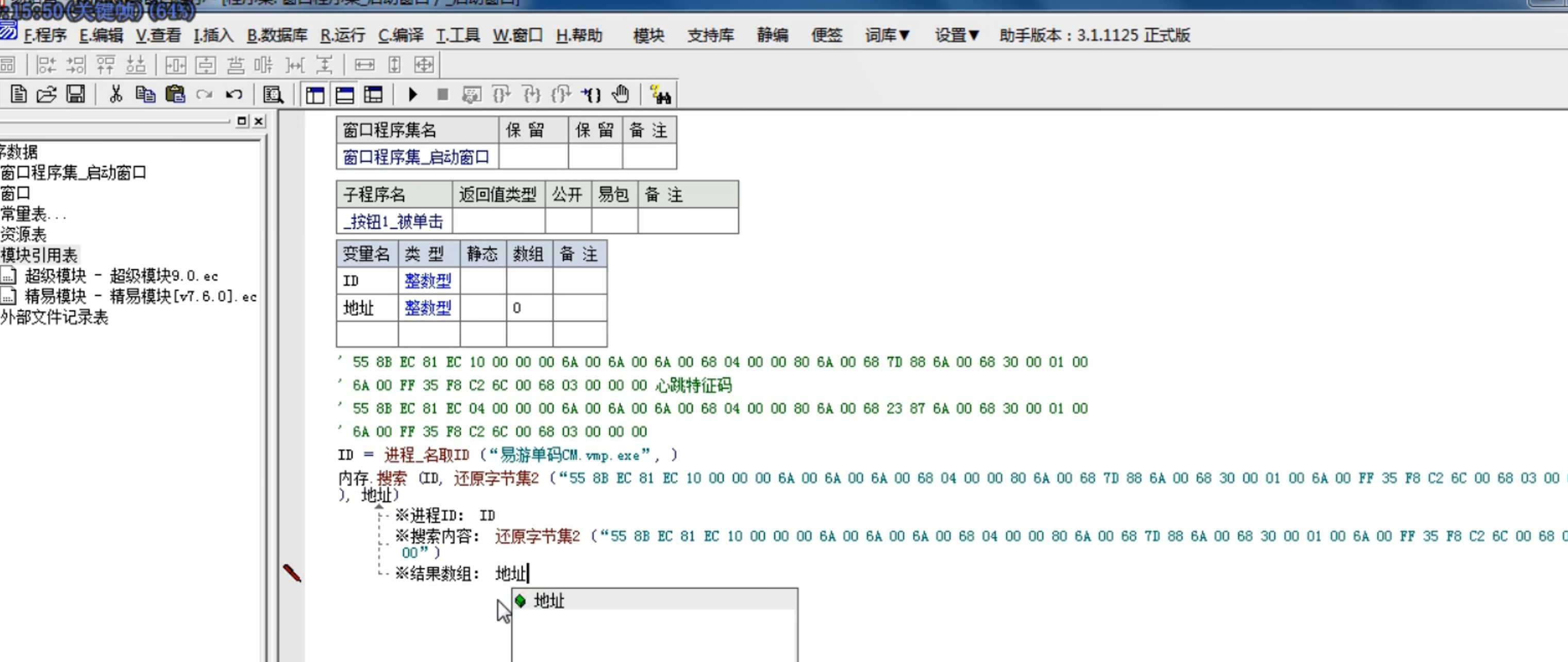Click the redo arrow icon

pyautogui.click(x=205, y=95)
